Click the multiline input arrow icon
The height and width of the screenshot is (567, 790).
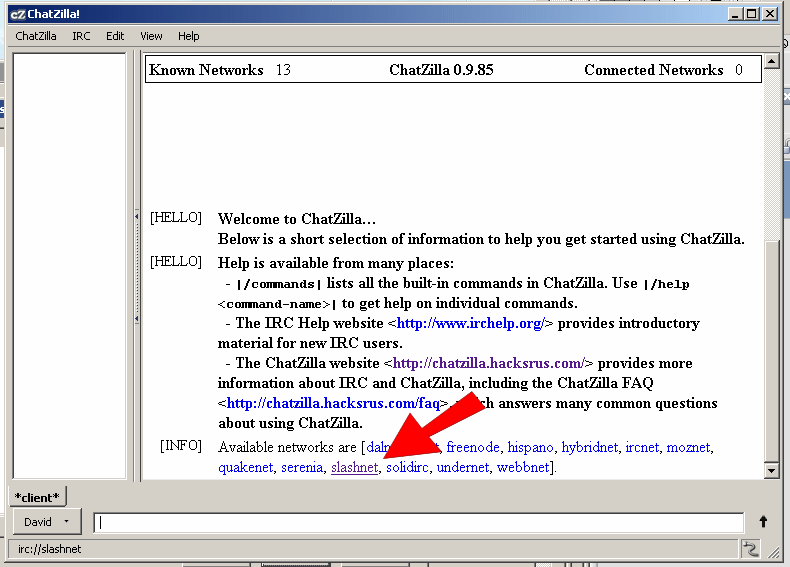tap(764, 522)
